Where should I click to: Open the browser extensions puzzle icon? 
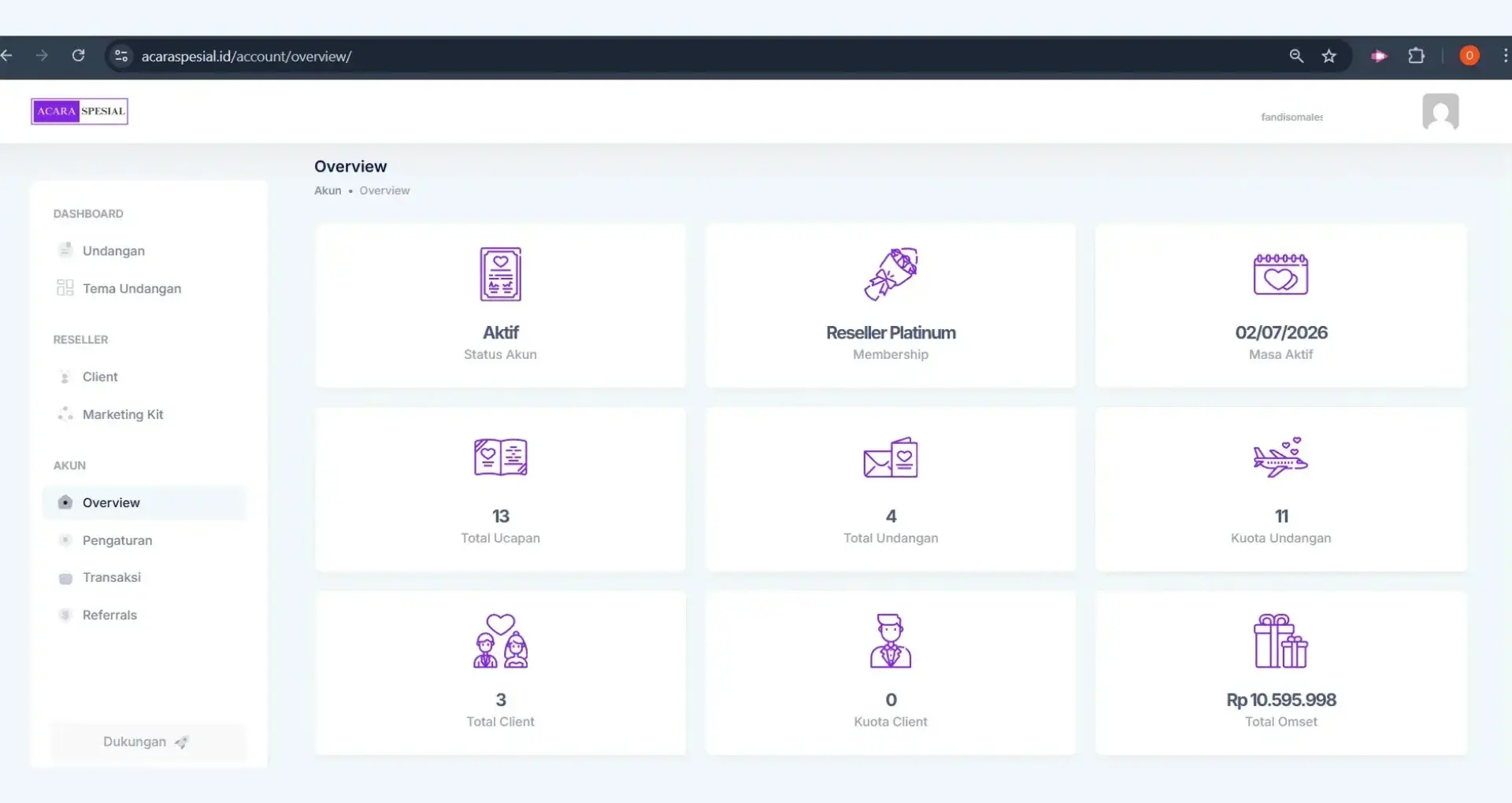[1416, 56]
